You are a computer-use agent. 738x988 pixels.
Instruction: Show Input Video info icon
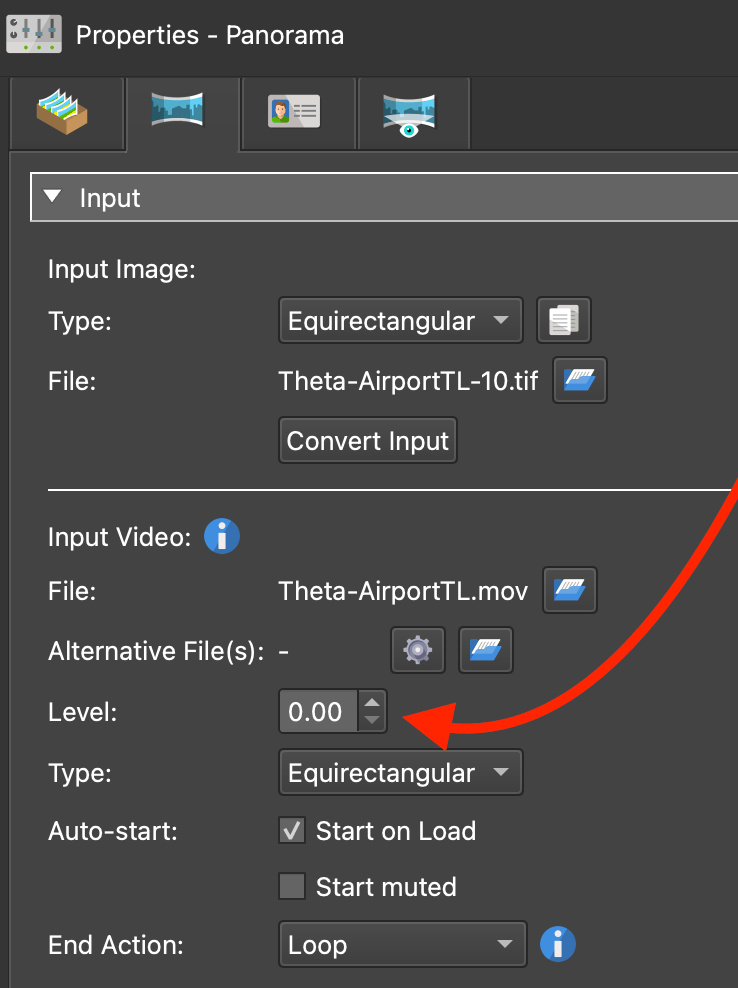coord(221,537)
